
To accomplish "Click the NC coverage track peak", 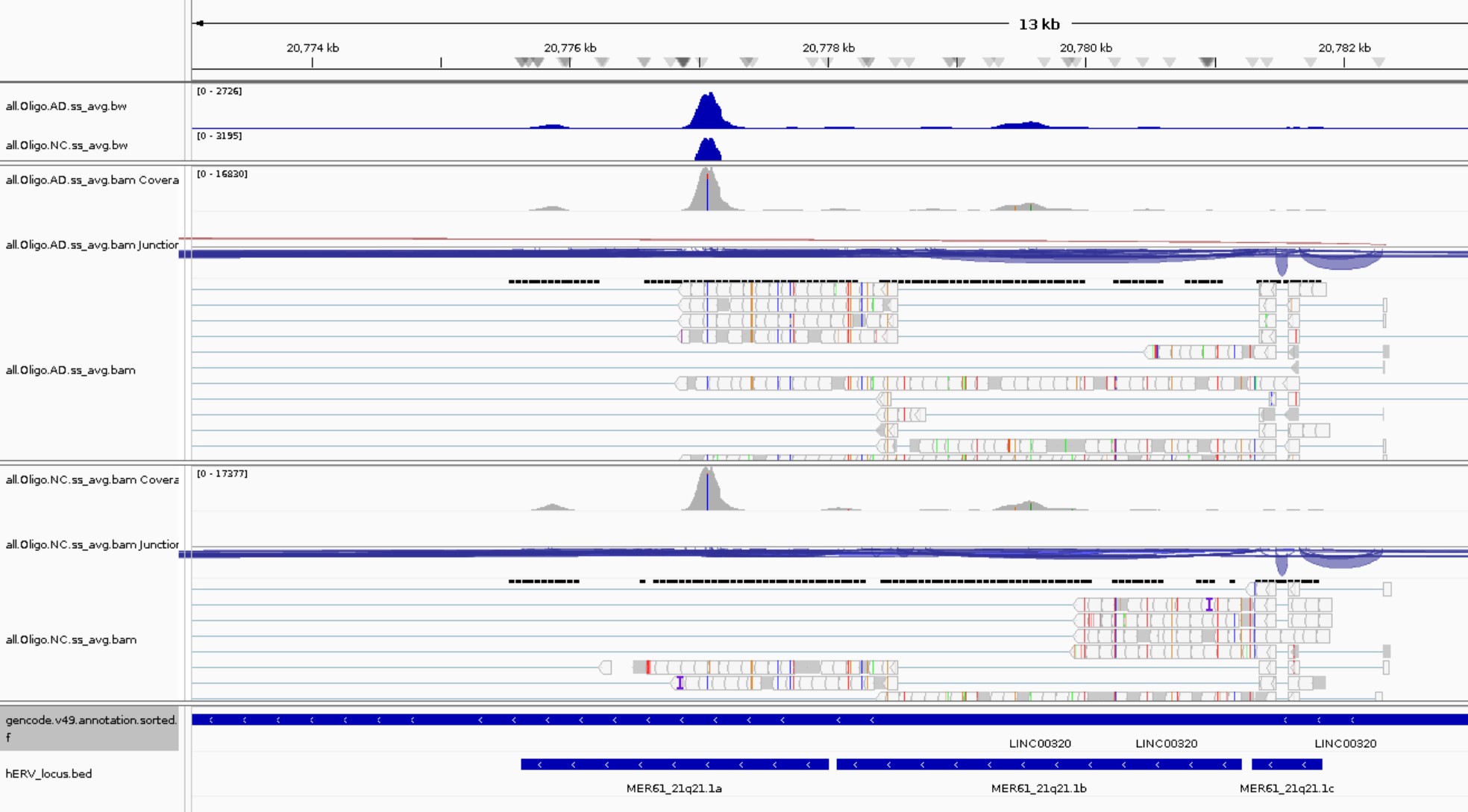I will pos(707,489).
